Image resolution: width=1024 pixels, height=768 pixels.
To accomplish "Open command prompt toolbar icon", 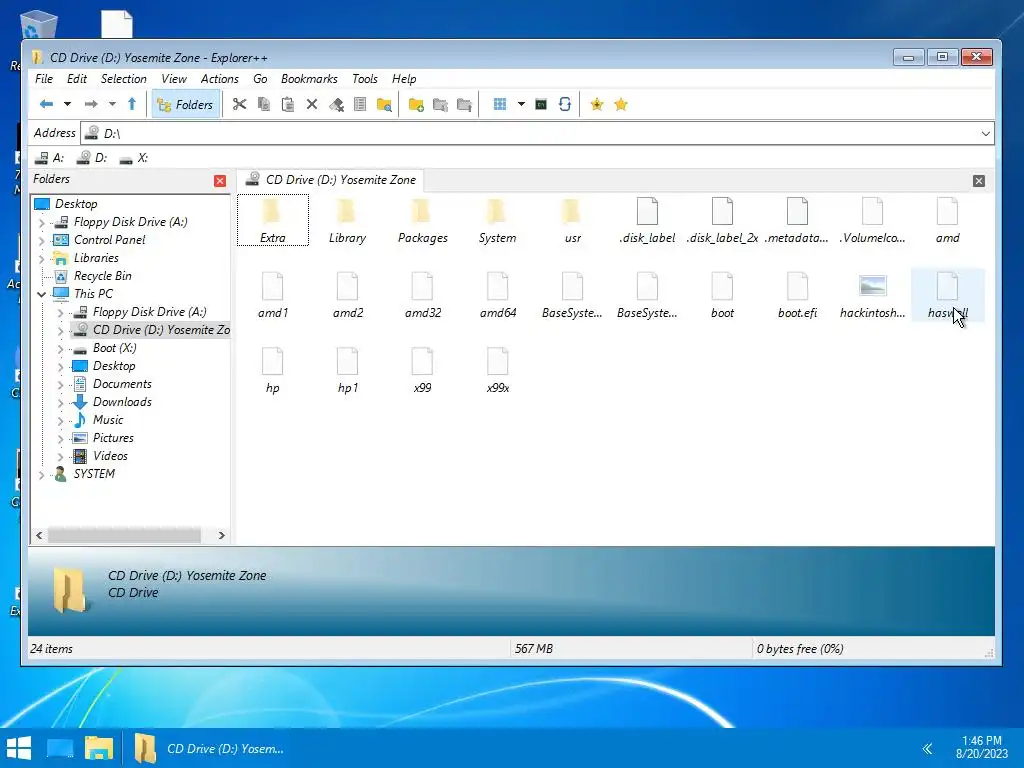I will (541, 104).
